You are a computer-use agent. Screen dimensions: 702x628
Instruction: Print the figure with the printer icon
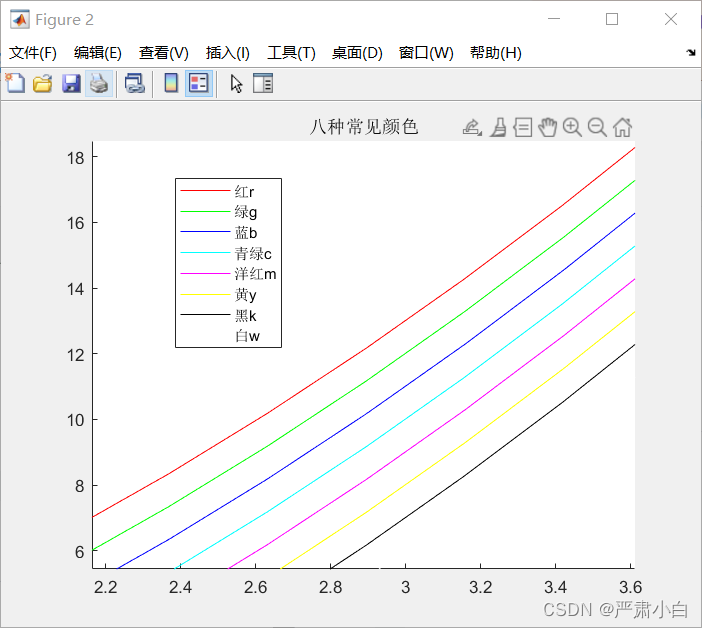(x=99, y=83)
